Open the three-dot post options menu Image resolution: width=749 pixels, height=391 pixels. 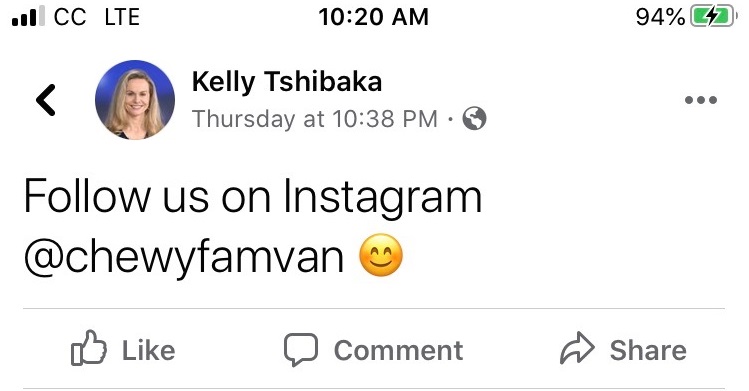coord(701,100)
